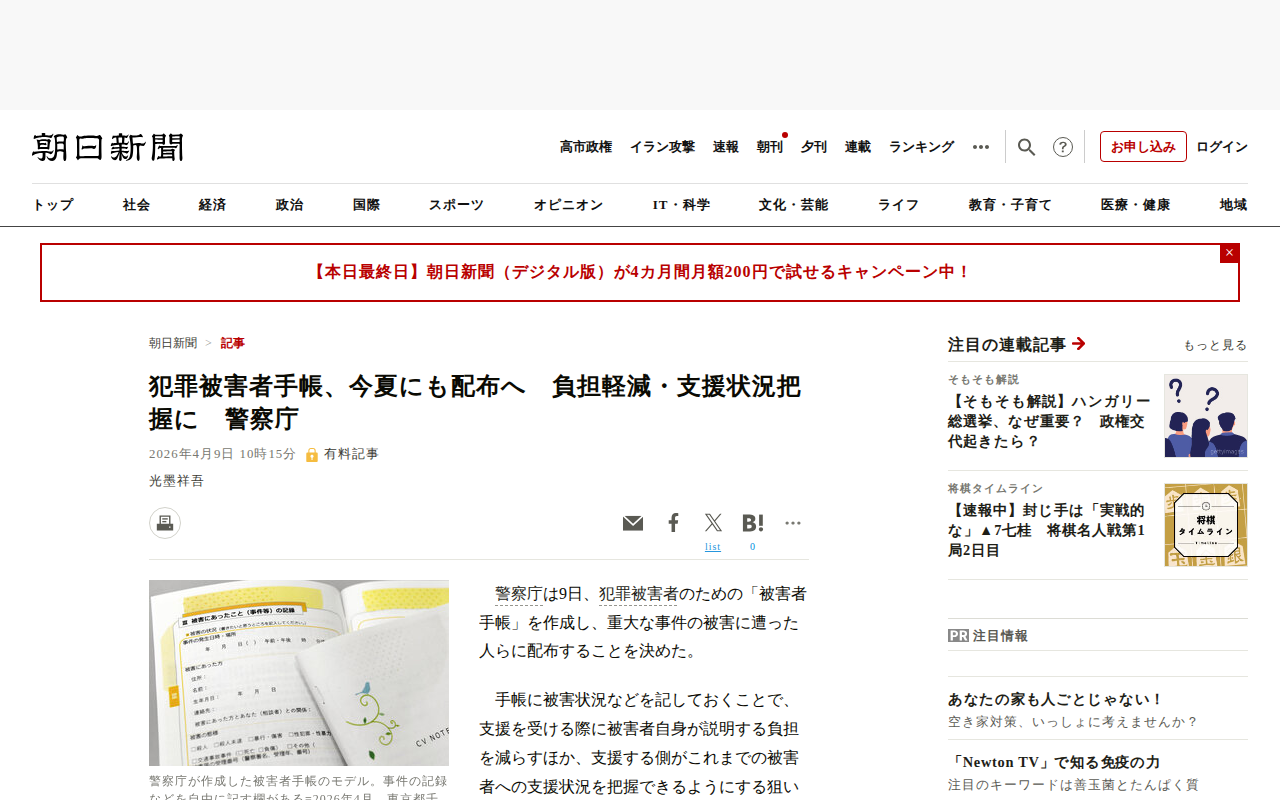The height and width of the screenshot is (800, 1280).
Task: Open the search magnifier icon
Action: (x=1026, y=147)
